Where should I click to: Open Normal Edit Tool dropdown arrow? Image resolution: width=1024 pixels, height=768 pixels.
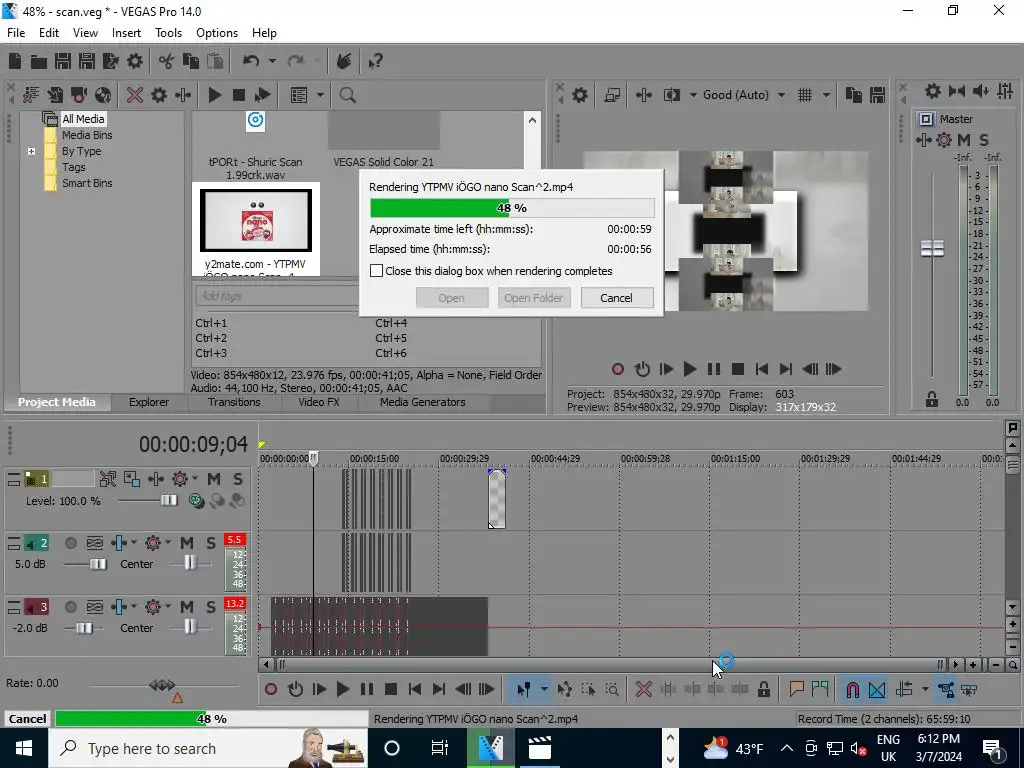(x=543, y=689)
